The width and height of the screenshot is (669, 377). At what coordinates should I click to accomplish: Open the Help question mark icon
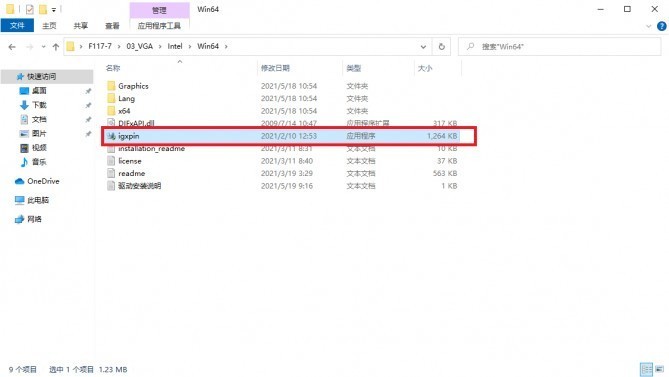pyautogui.click(x=661, y=26)
